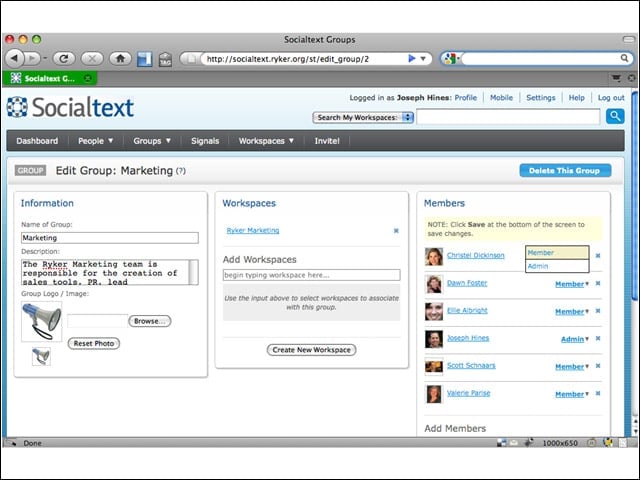Close the Socialtext G... browser tab

coord(87,78)
